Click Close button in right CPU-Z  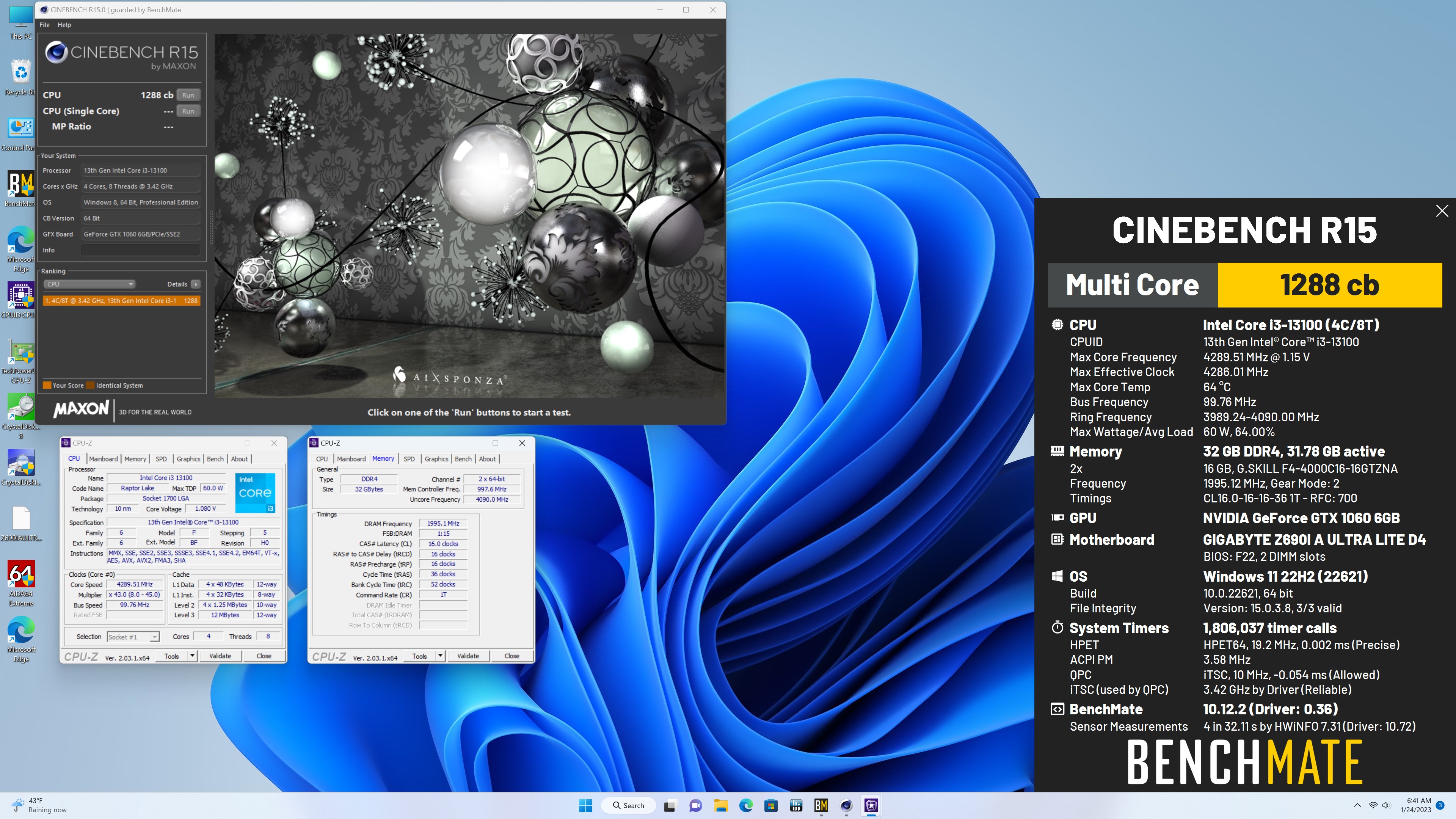point(511,656)
